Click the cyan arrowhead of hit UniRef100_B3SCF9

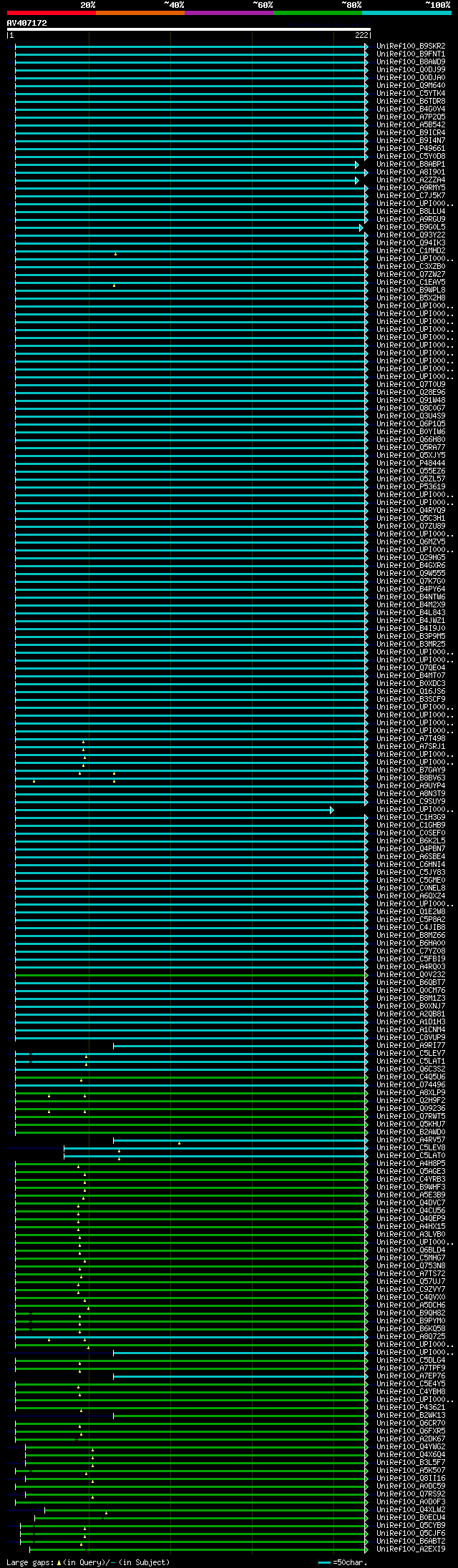(x=366, y=700)
